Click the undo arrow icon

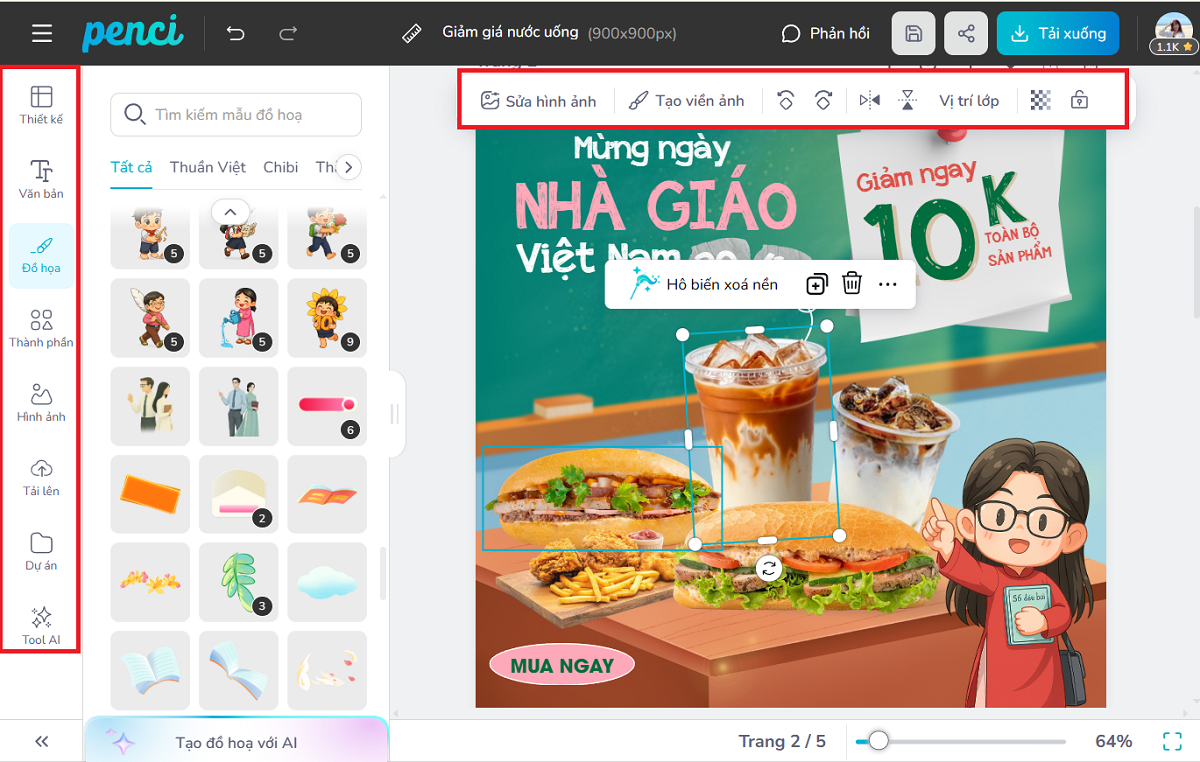[x=236, y=33]
